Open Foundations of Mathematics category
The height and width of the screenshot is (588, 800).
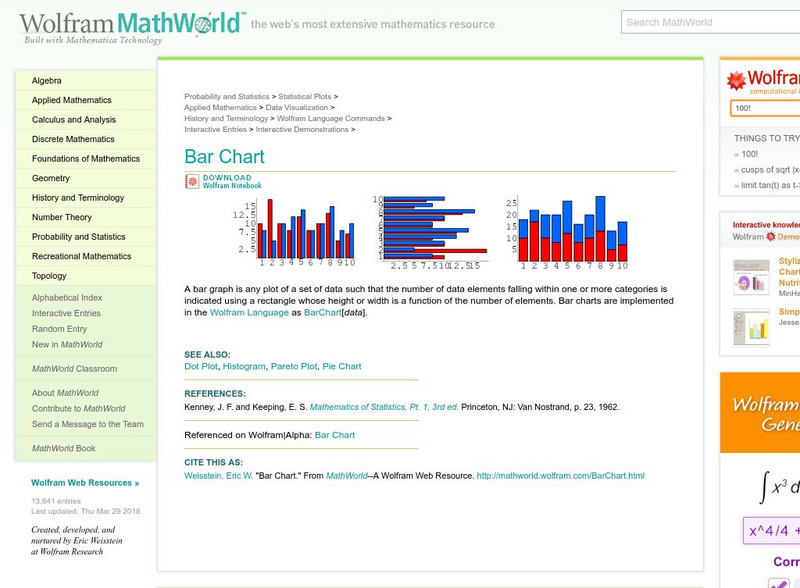click(x=86, y=159)
